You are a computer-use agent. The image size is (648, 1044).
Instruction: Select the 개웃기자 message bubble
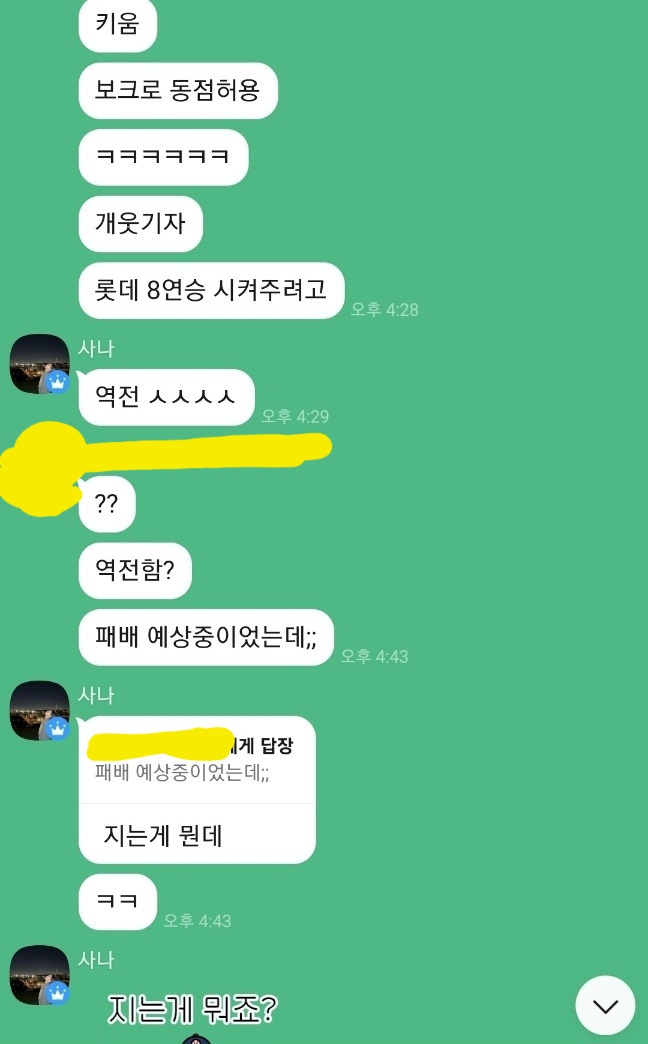(141, 224)
